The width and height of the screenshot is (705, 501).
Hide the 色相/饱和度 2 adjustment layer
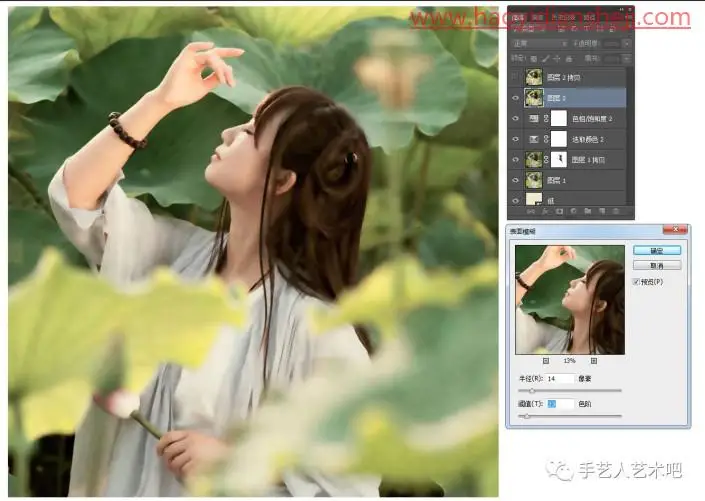tap(516, 119)
